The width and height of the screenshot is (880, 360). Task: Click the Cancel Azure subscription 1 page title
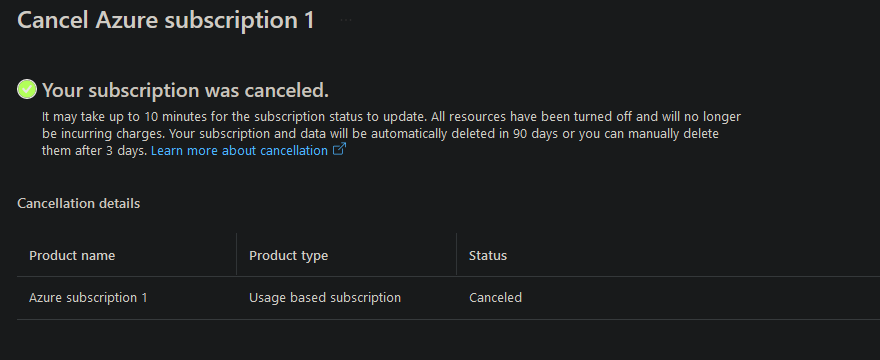166,21
